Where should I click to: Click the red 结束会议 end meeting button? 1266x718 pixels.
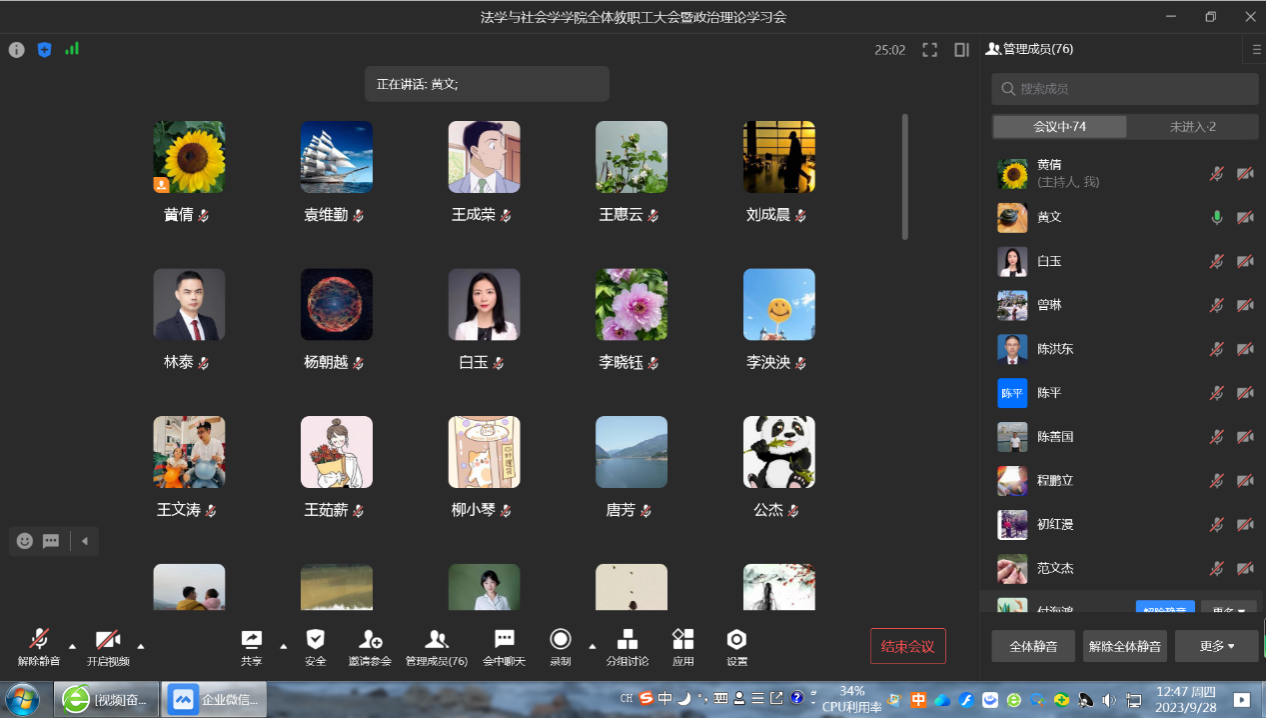point(907,646)
